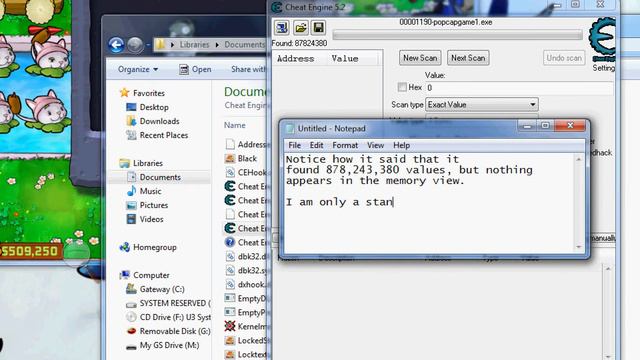Viewport: 640px width, 360px height.
Task: Open My GS Drive (M:)
Action: point(169,345)
